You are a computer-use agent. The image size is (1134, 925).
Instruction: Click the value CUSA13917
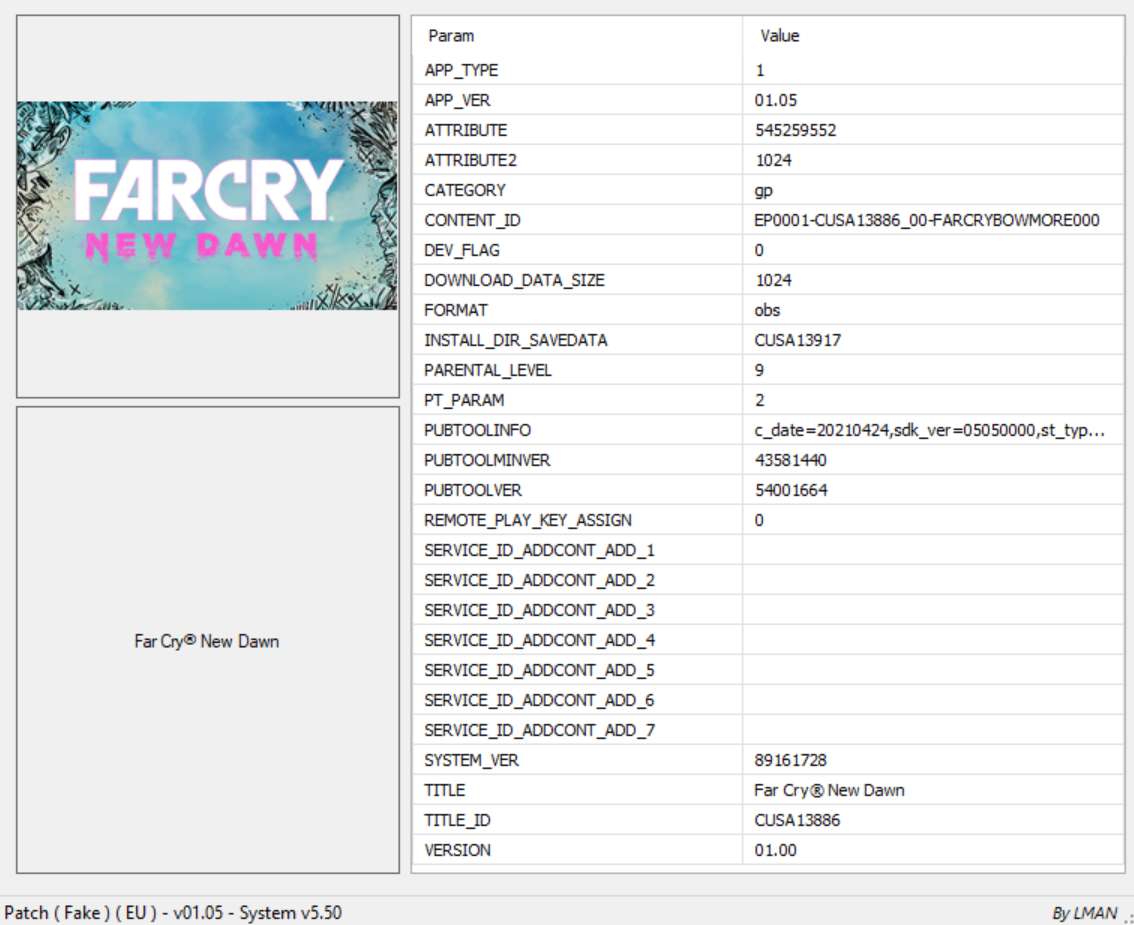[x=798, y=340]
